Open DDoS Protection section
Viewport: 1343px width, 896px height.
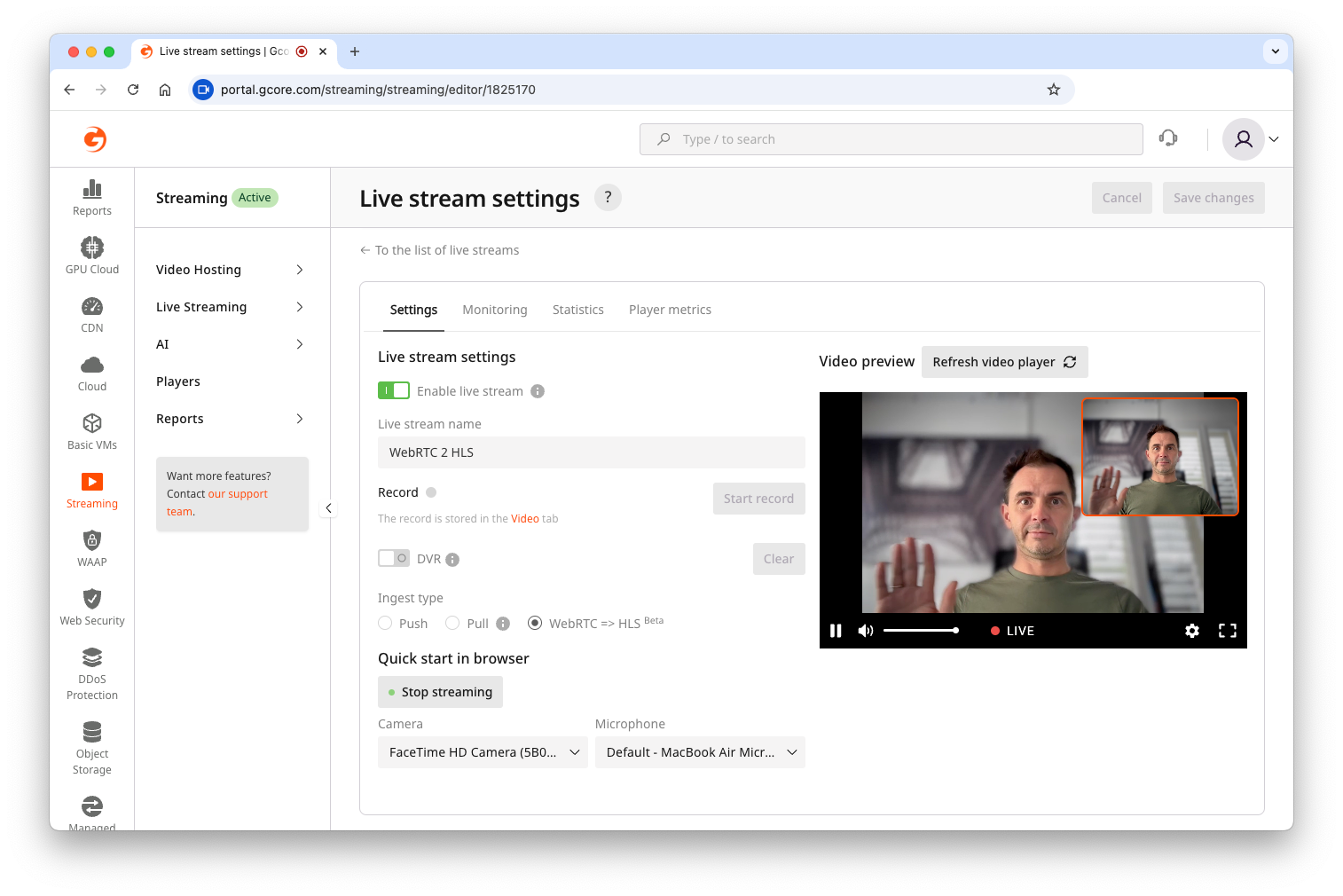click(x=92, y=674)
